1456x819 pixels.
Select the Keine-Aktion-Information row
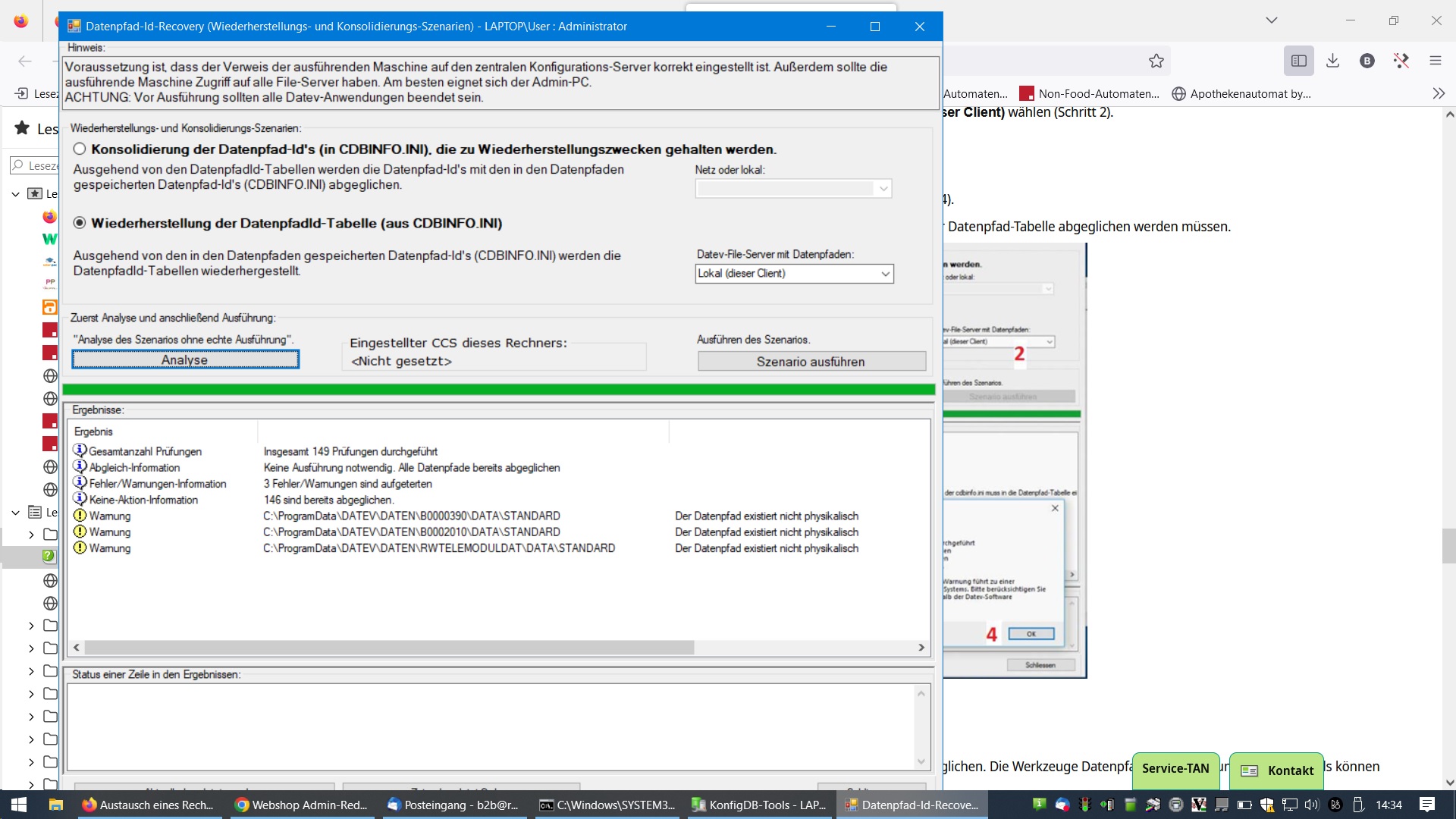(498, 500)
